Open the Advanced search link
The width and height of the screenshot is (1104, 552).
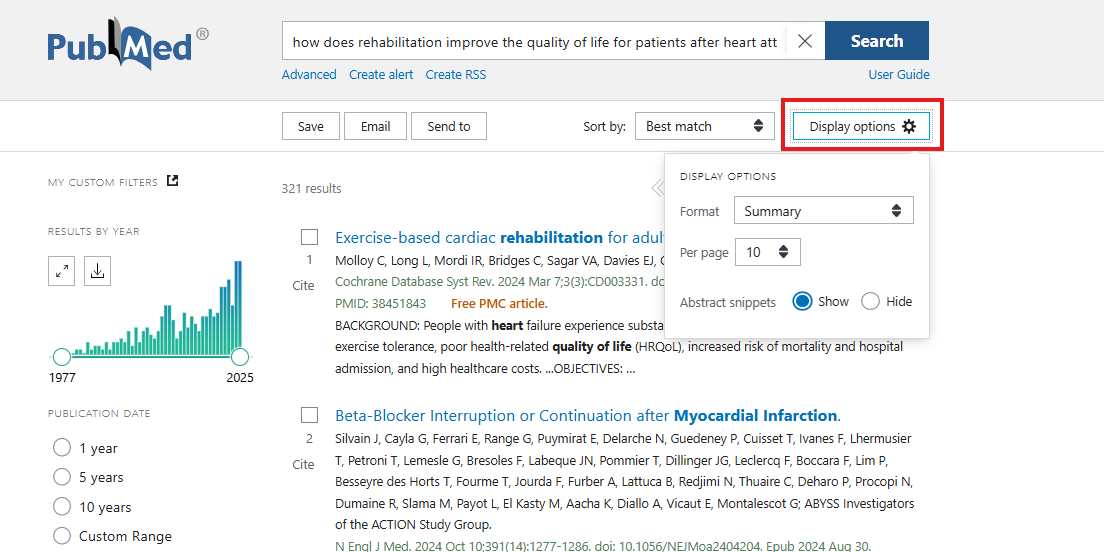pos(309,75)
